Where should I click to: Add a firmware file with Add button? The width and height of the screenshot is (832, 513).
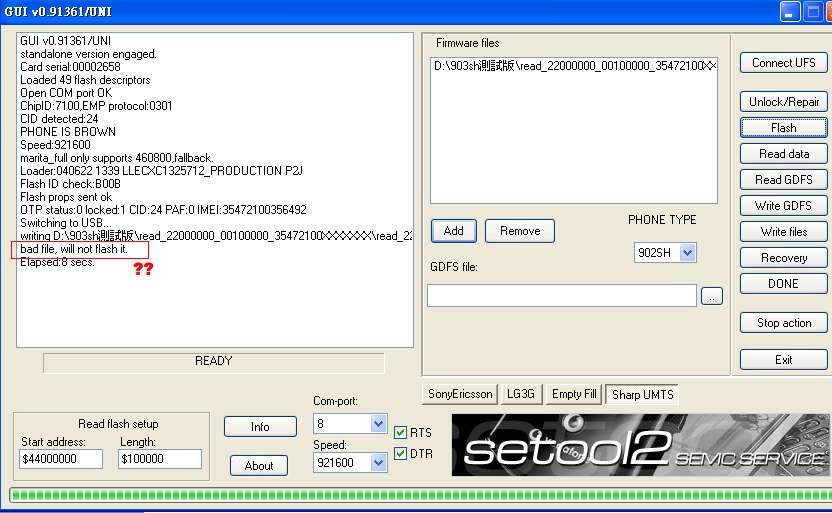tap(453, 231)
